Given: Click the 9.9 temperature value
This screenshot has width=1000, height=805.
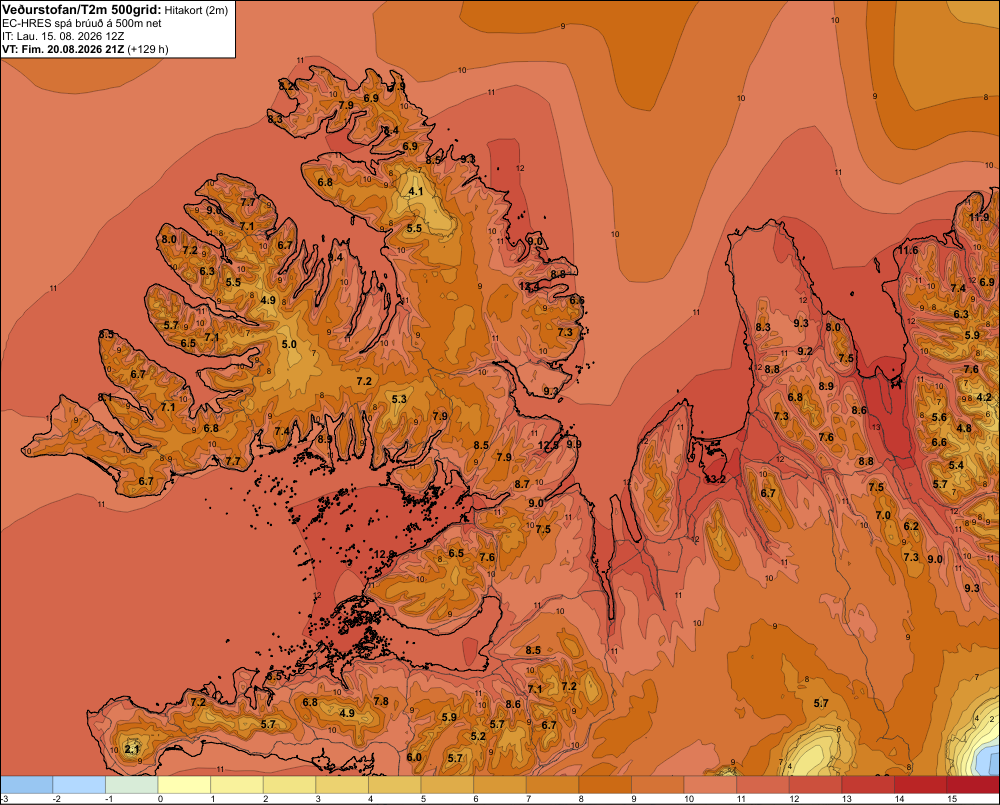Looking at the screenshot, I should [x=573, y=445].
